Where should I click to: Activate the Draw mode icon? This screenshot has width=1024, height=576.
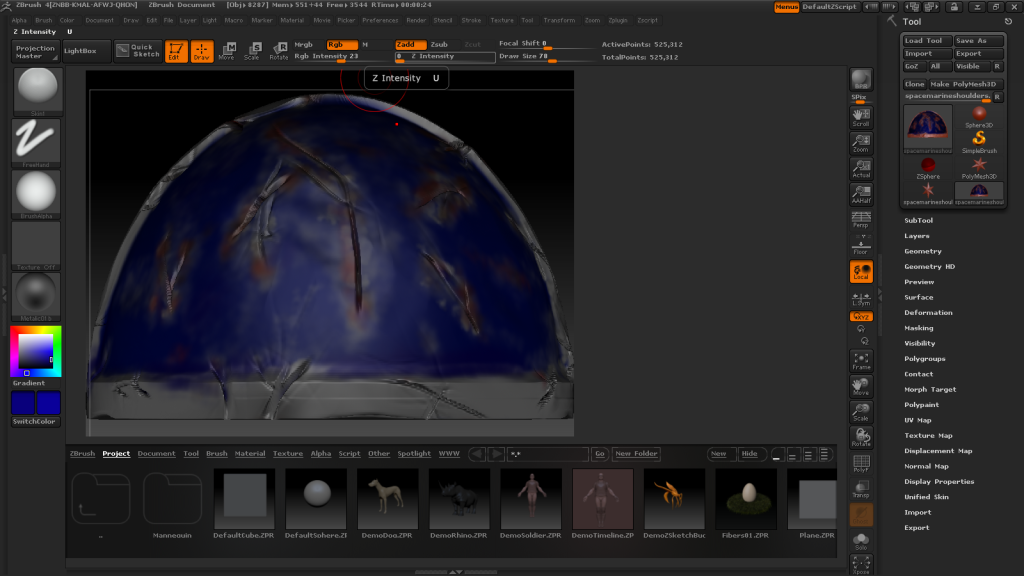tap(202, 51)
